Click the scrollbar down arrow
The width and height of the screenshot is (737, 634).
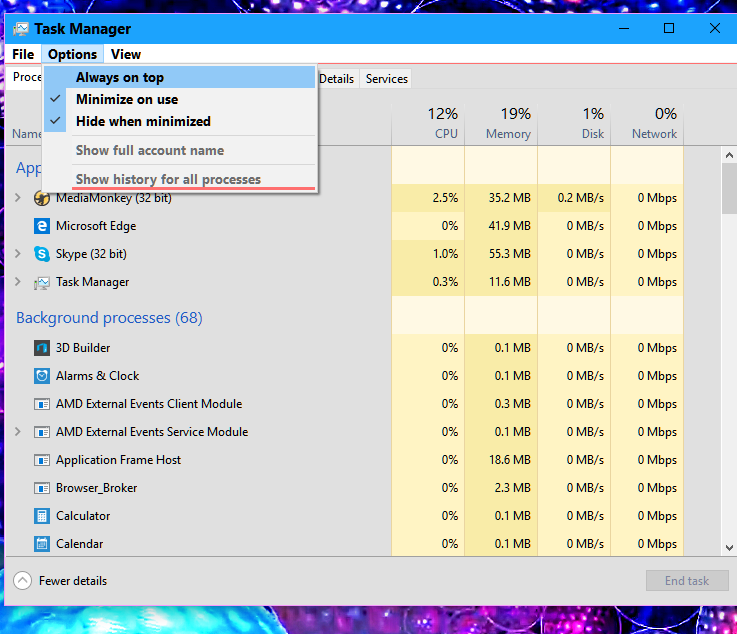coord(729,548)
